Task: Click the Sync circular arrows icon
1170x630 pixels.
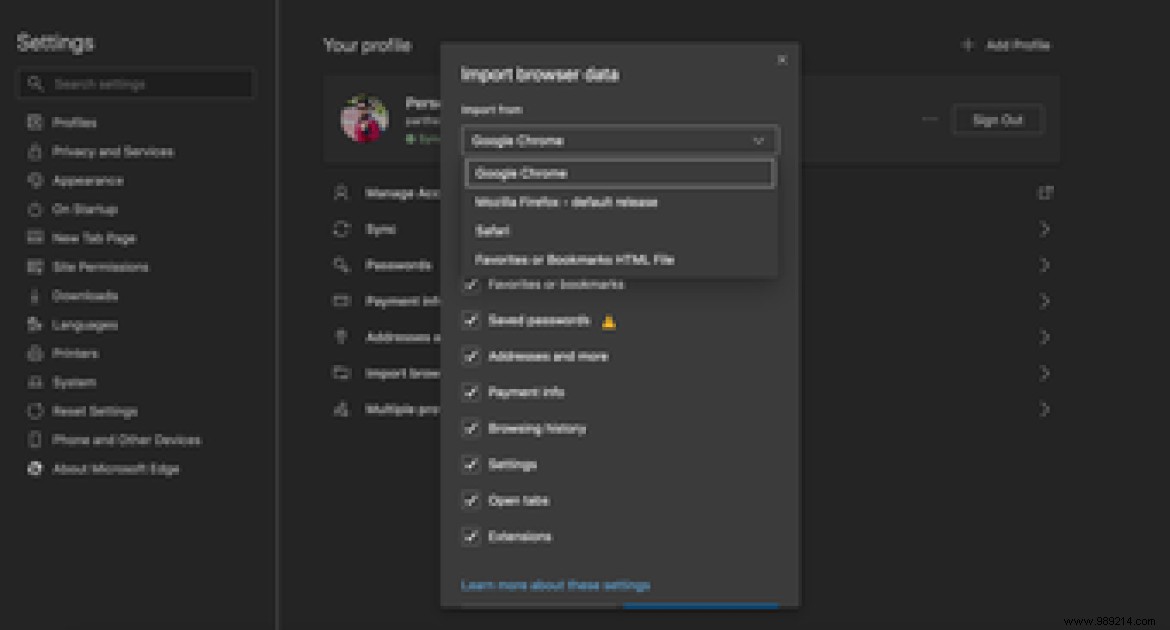Action: pyautogui.click(x=341, y=229)
